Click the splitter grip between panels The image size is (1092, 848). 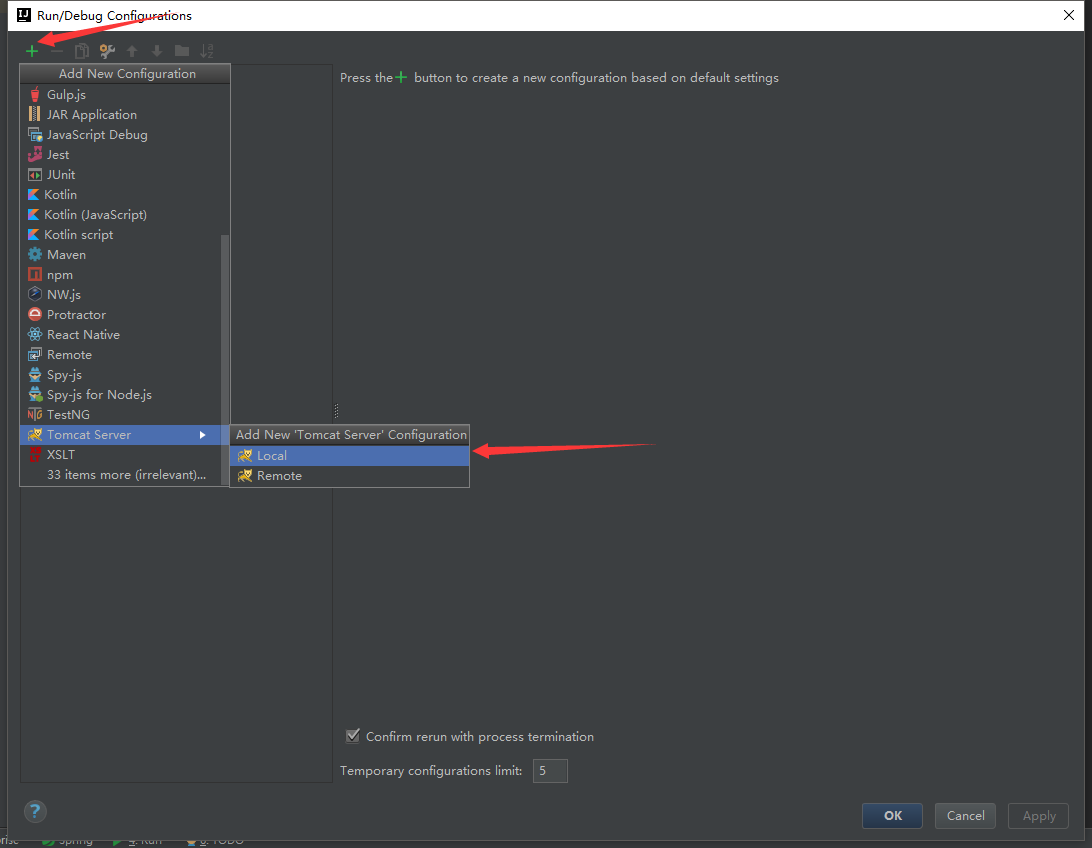(336, 411)
